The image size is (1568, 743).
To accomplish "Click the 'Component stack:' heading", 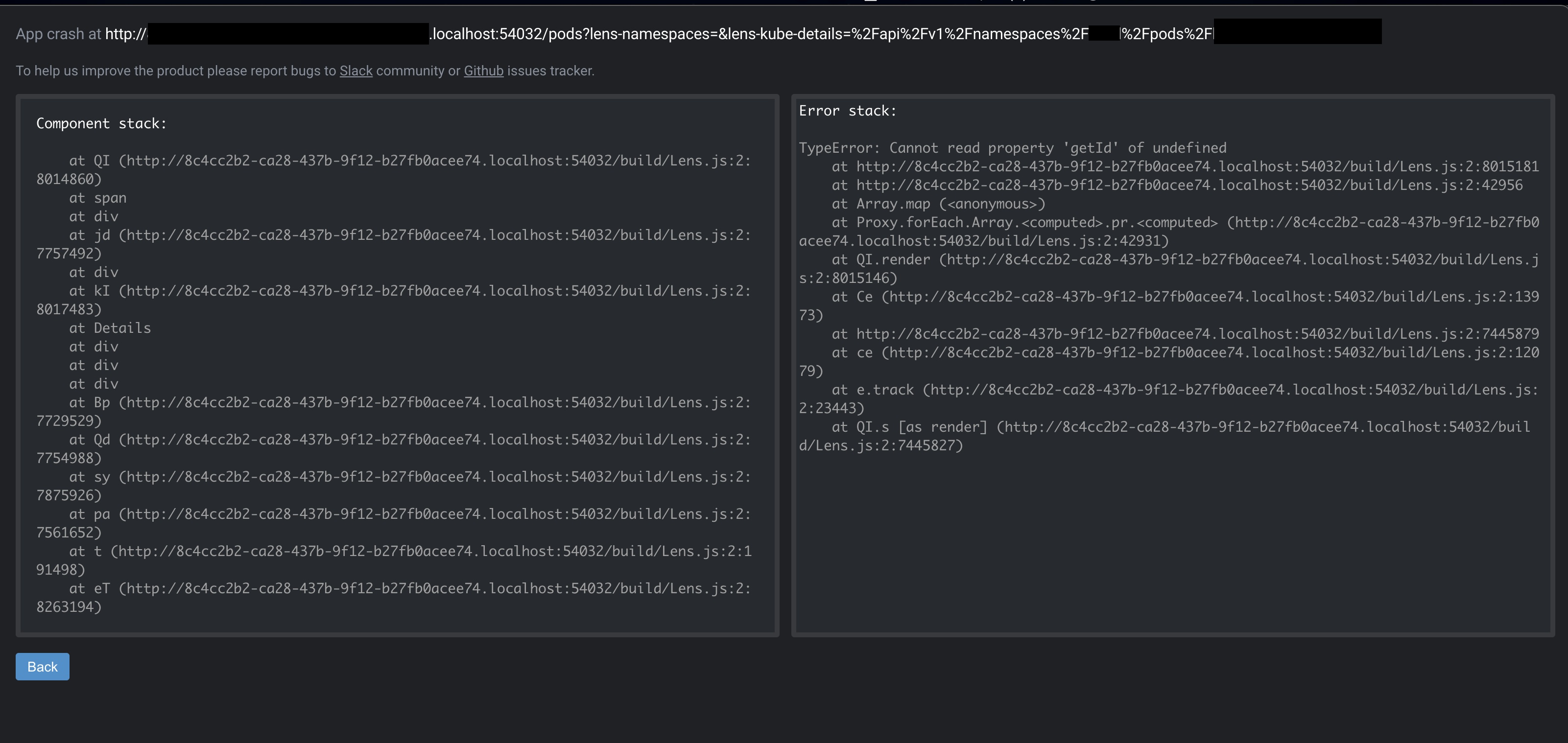I will 101,123.
